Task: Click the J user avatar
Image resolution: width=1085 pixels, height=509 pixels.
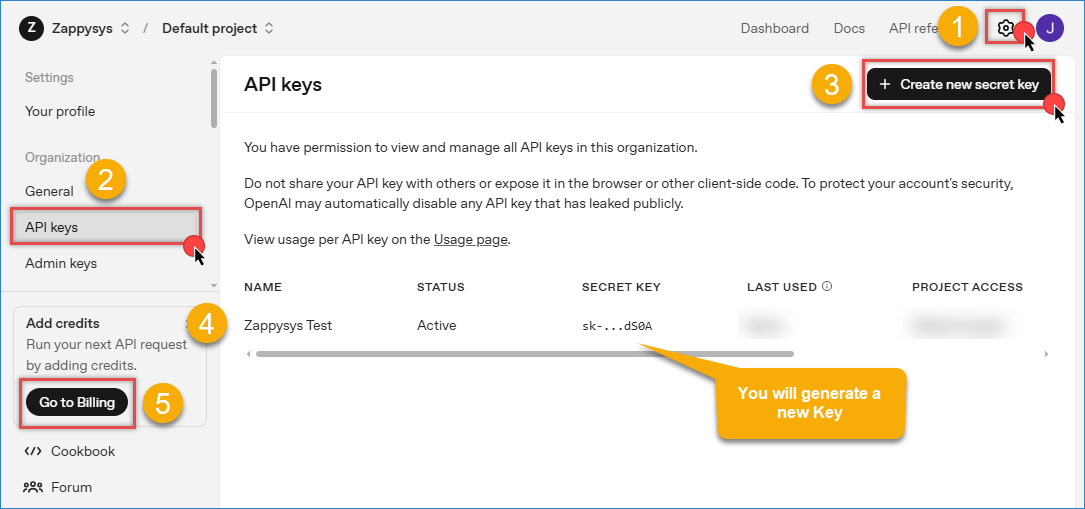Action: coord(1050,28)
